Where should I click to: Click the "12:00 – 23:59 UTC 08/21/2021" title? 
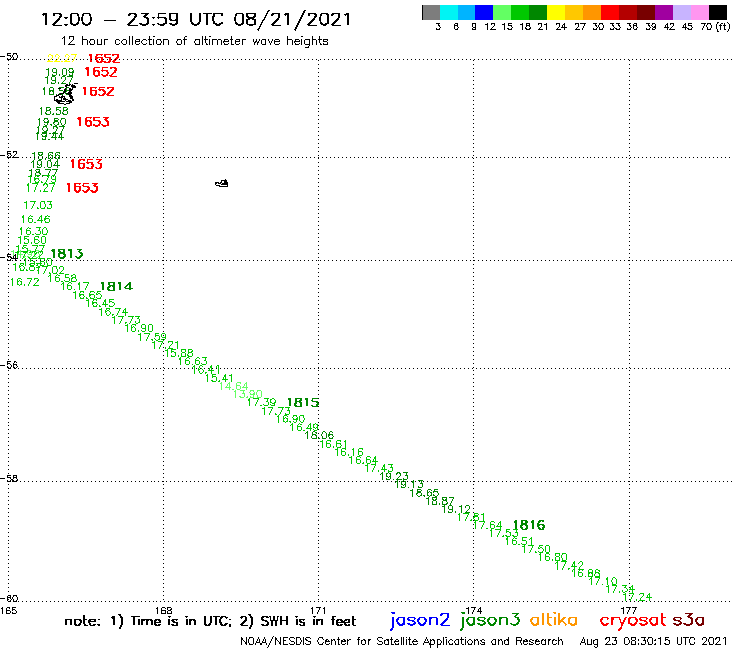196,19
